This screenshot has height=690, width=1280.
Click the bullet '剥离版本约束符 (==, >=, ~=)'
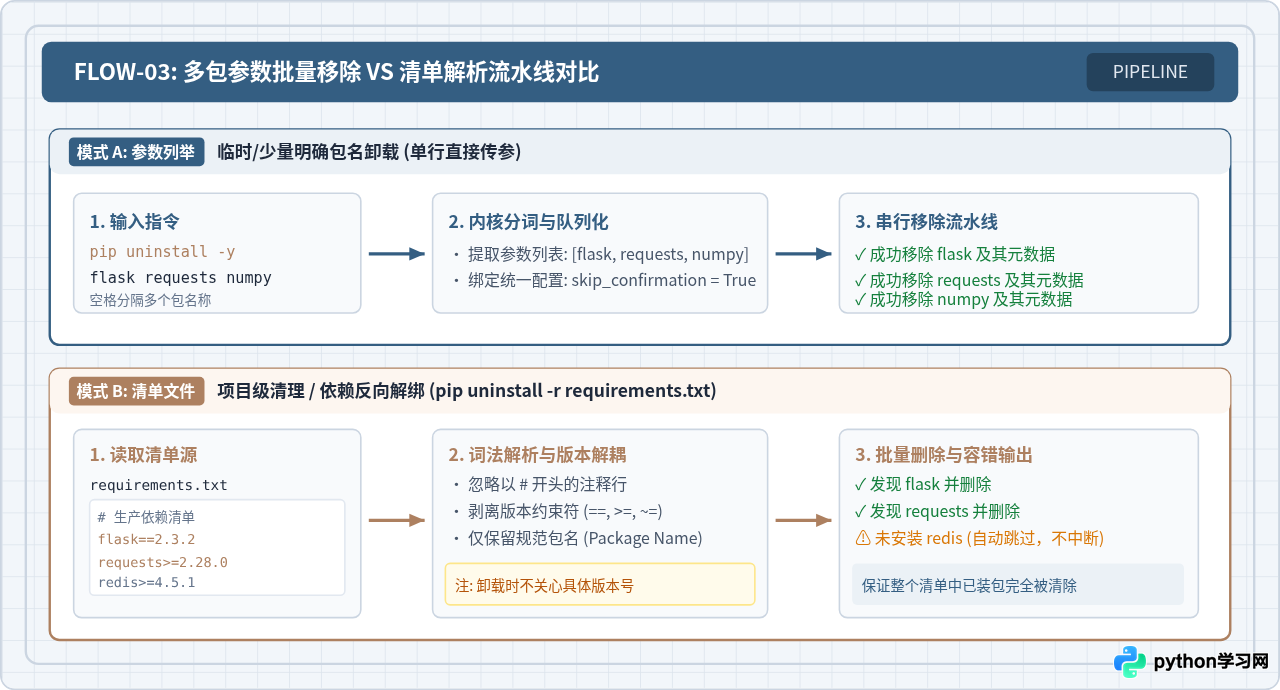565,511
